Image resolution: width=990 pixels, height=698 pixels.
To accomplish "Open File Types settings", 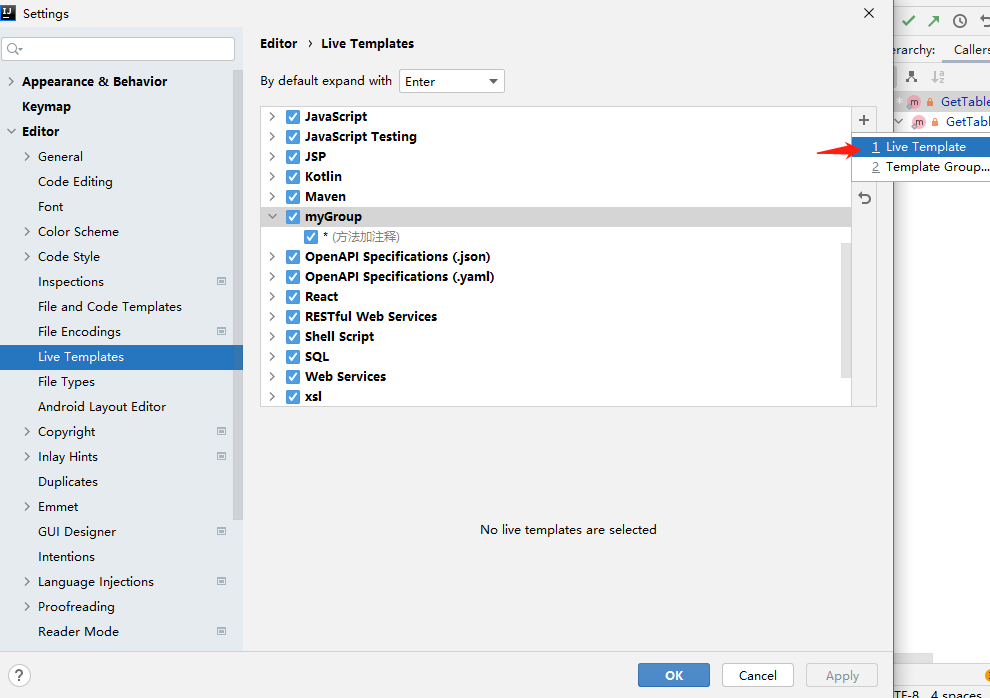I will 66,382.
